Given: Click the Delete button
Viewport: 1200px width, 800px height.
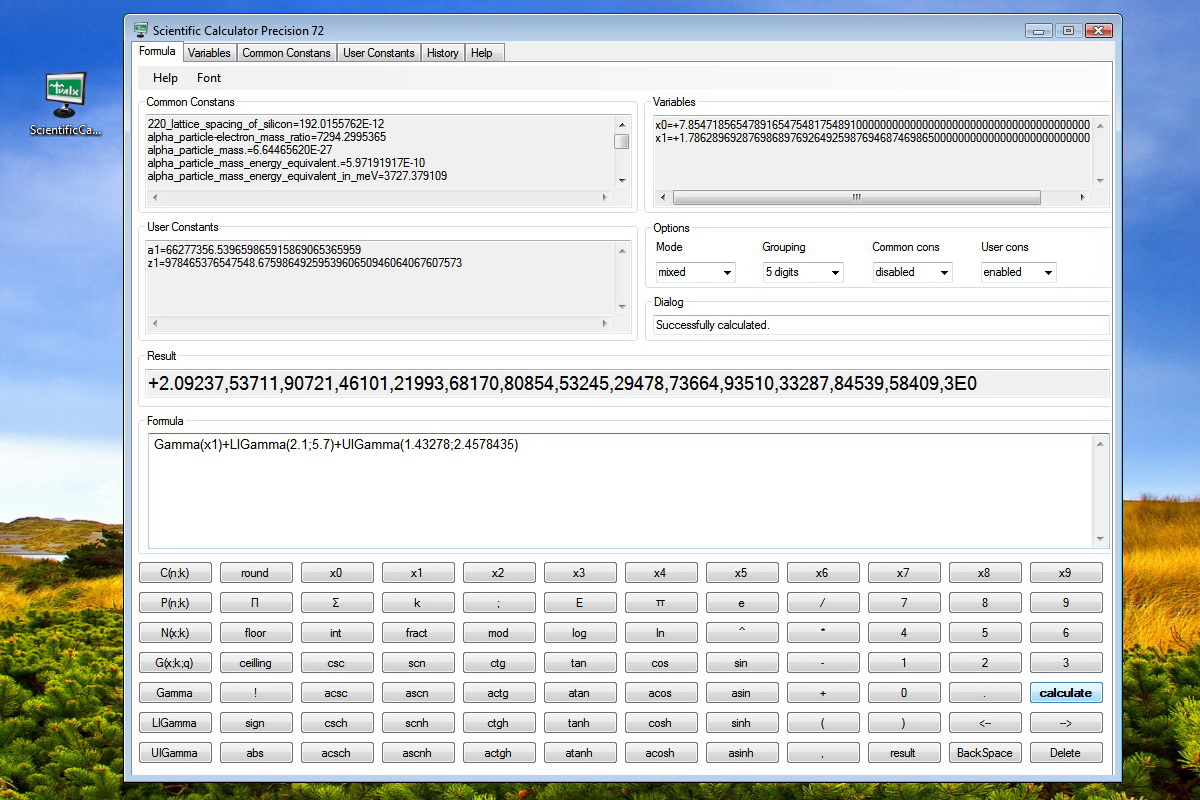Looking at the screenshot, I should click(x=1066, y=753).
